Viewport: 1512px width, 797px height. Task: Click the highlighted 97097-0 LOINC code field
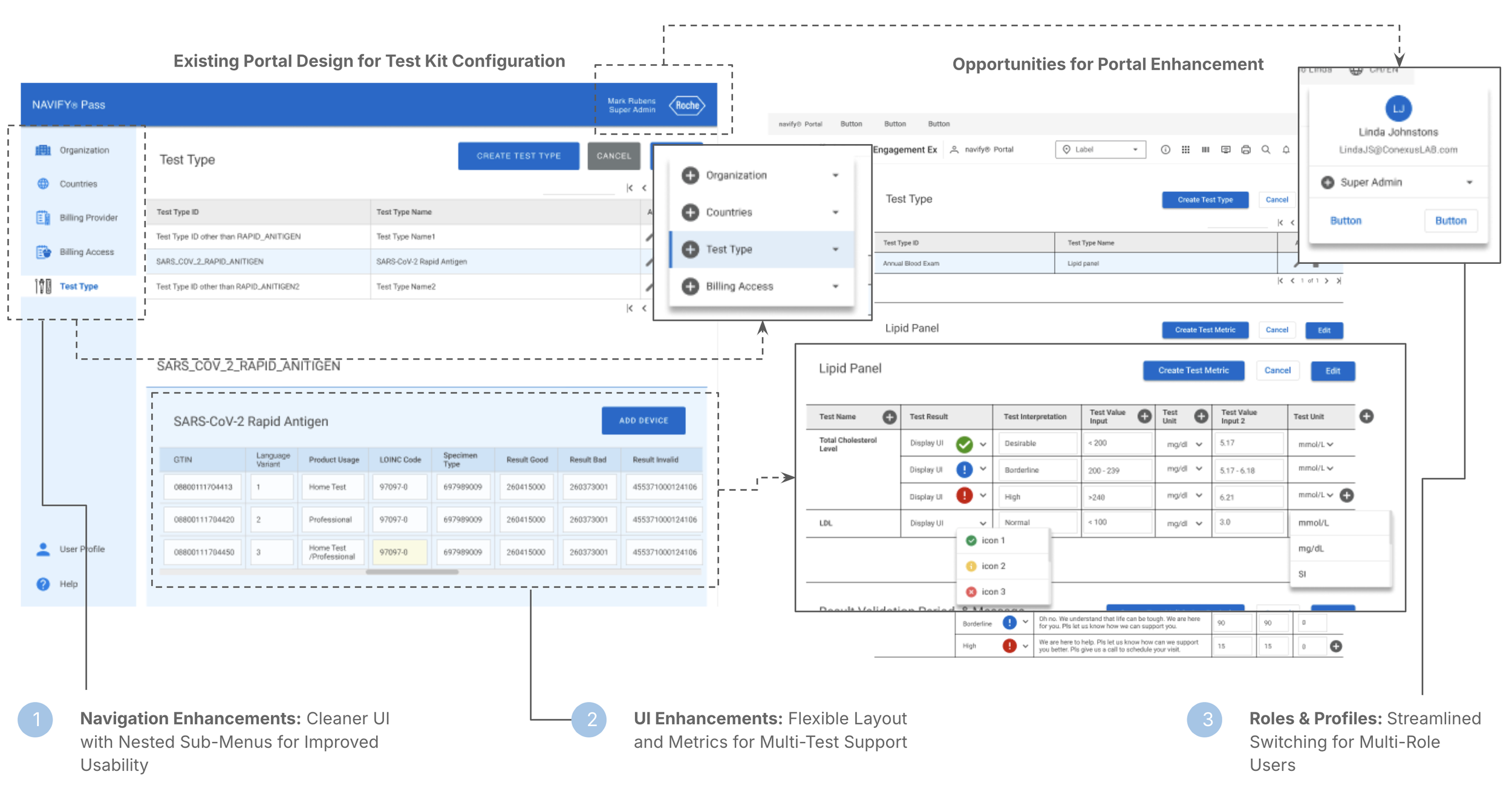pyautogui.click(x=399, y=552)
